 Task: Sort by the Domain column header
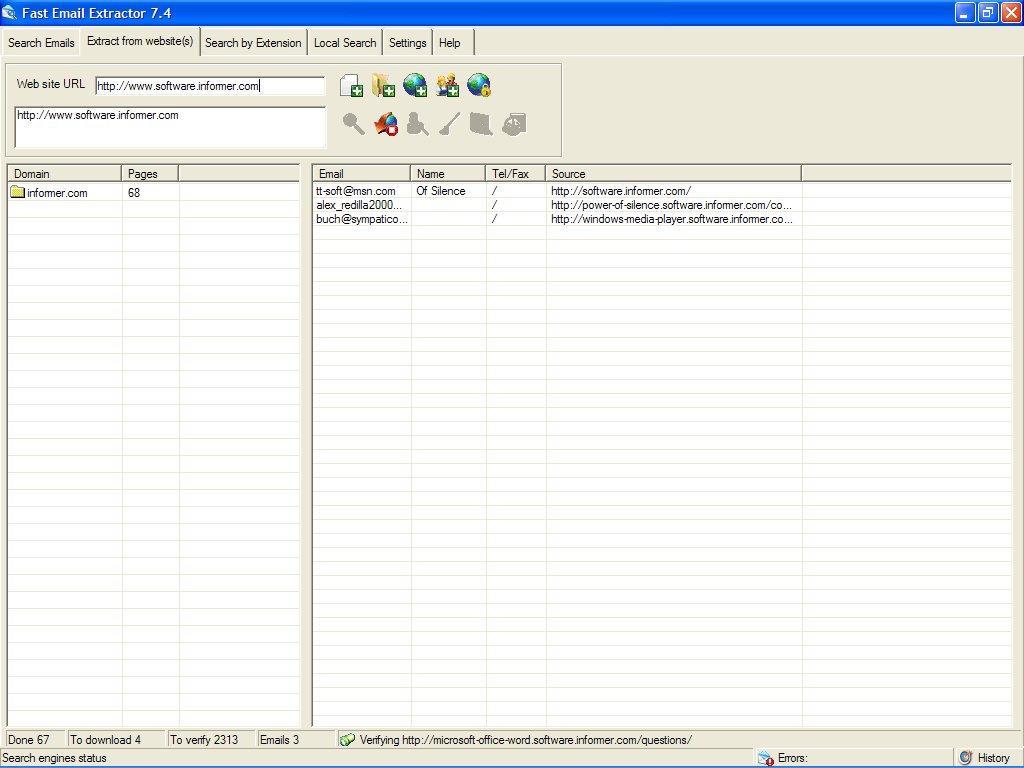tap(65, 174)
